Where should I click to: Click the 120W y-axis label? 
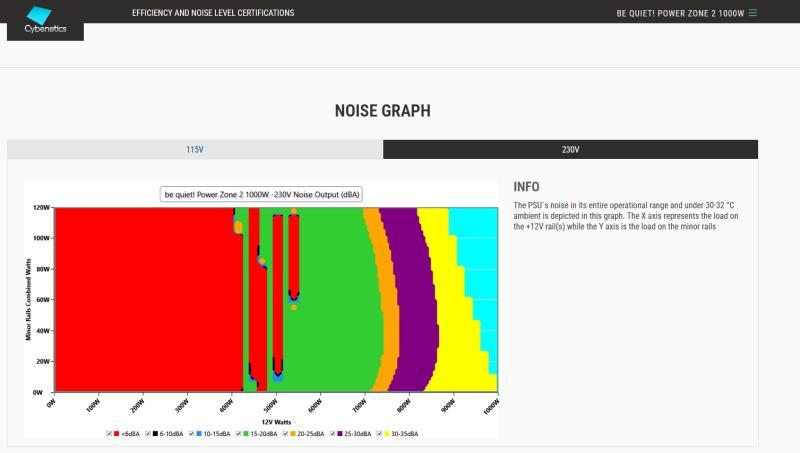[x=41, y=208]
